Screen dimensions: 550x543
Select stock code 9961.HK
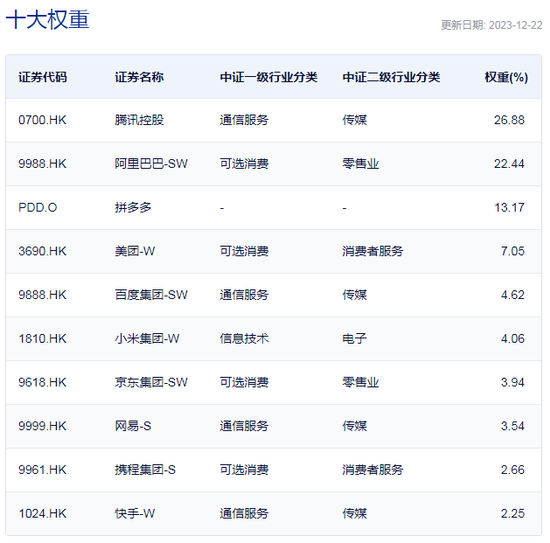point(42,470)
